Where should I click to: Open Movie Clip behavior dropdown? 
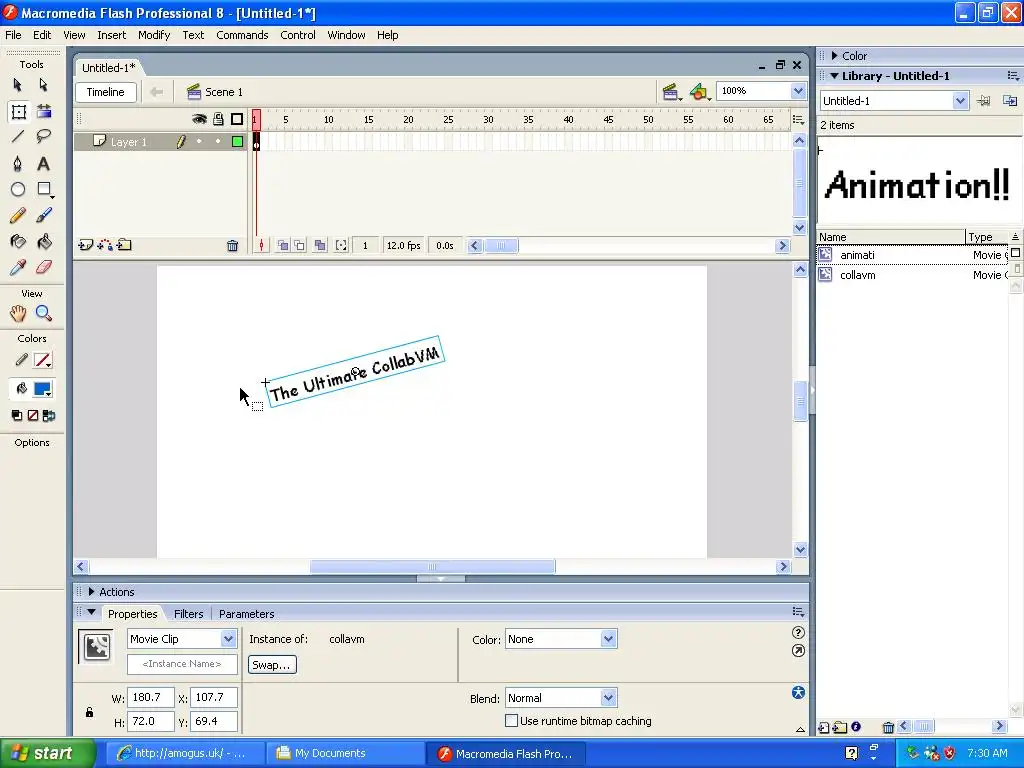[x=228, y=639]
